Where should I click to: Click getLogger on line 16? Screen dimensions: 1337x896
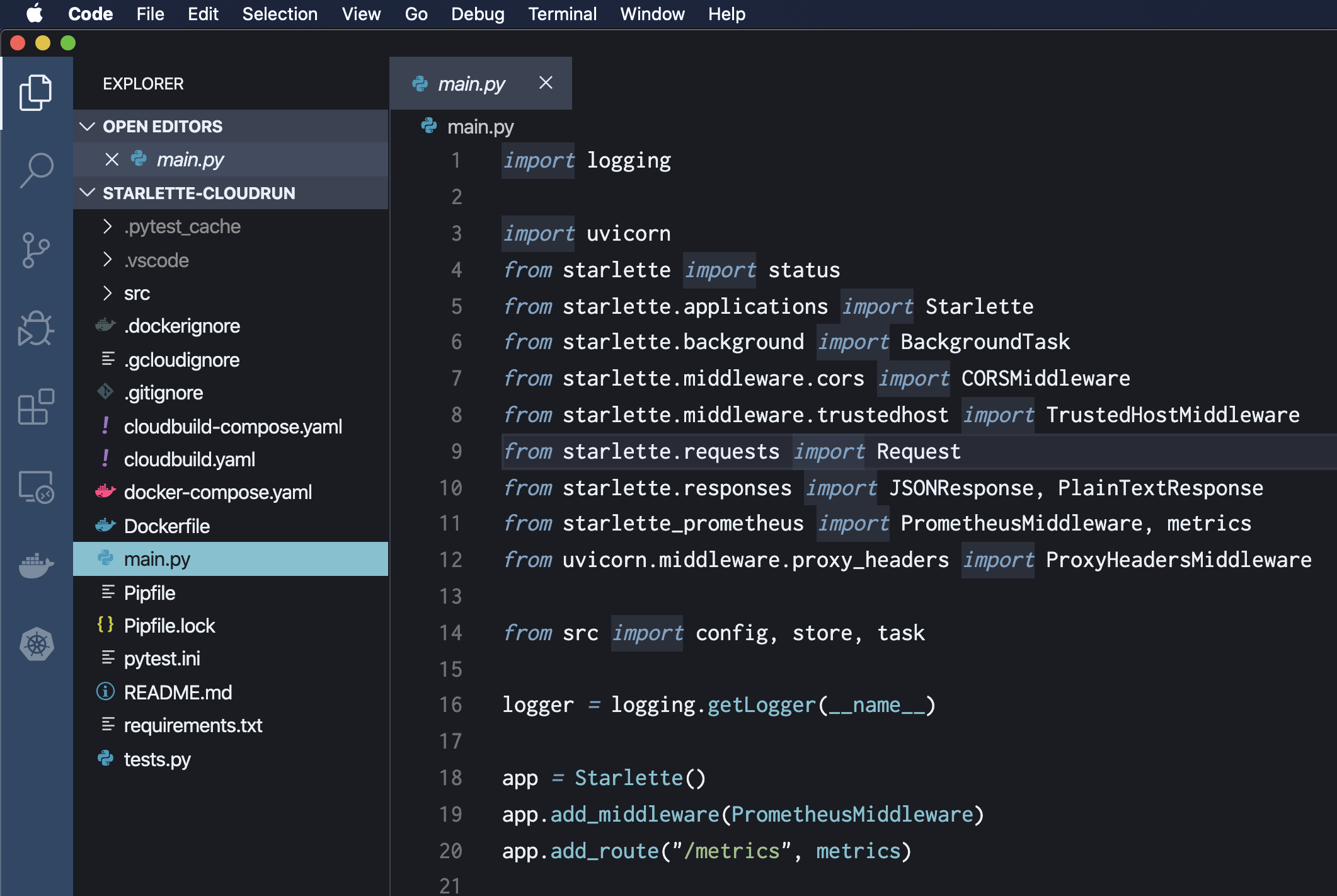pos(761,704)
